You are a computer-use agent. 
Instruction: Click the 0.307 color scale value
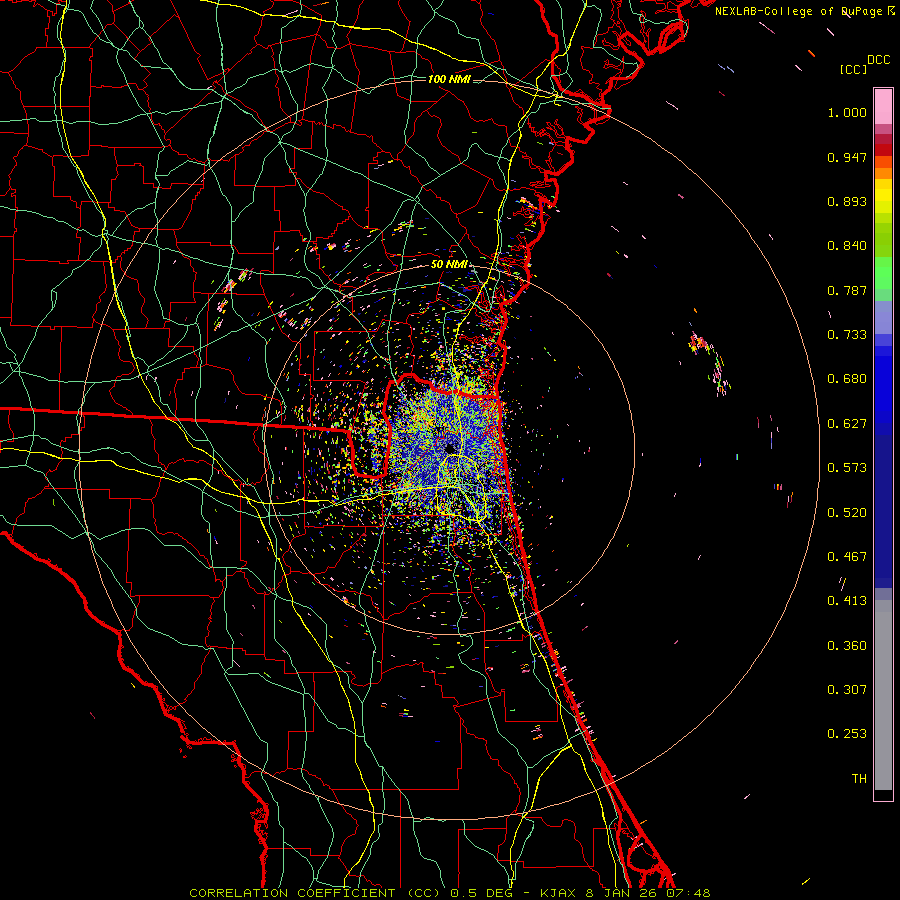(x=847, y=690)
